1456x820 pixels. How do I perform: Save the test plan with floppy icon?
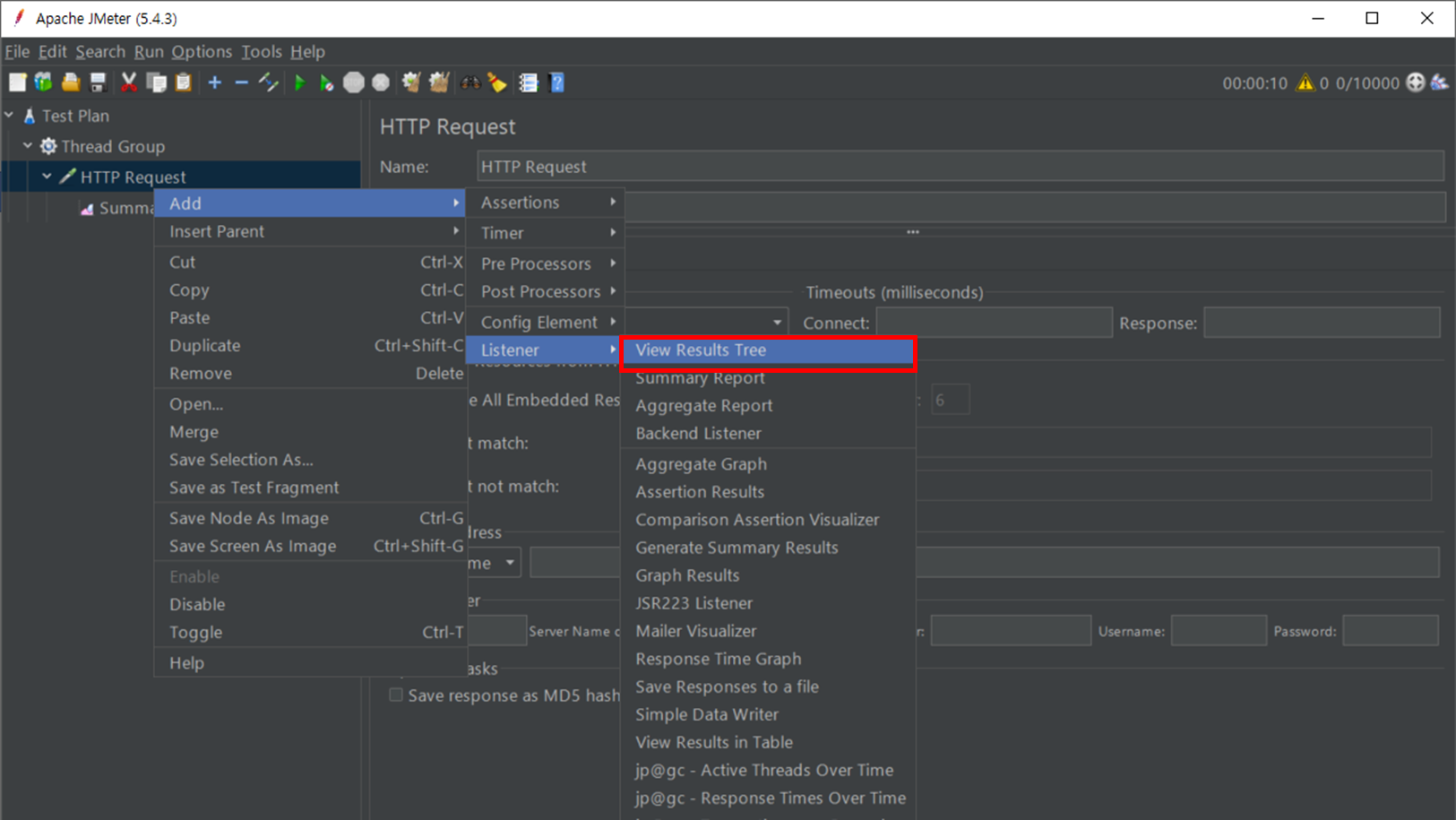click(x=98, y=82)
